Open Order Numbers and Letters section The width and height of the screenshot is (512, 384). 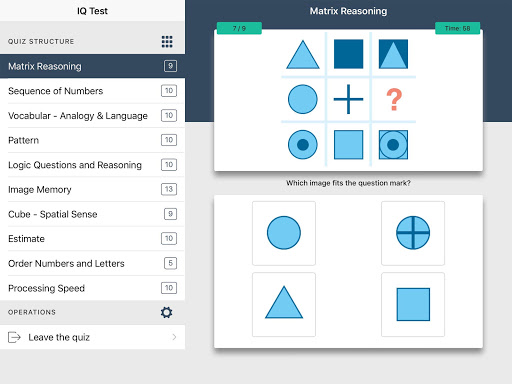point(92,263)
